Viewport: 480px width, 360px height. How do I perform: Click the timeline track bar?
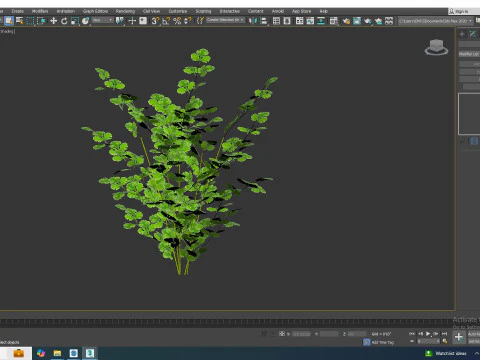point(227,322)
